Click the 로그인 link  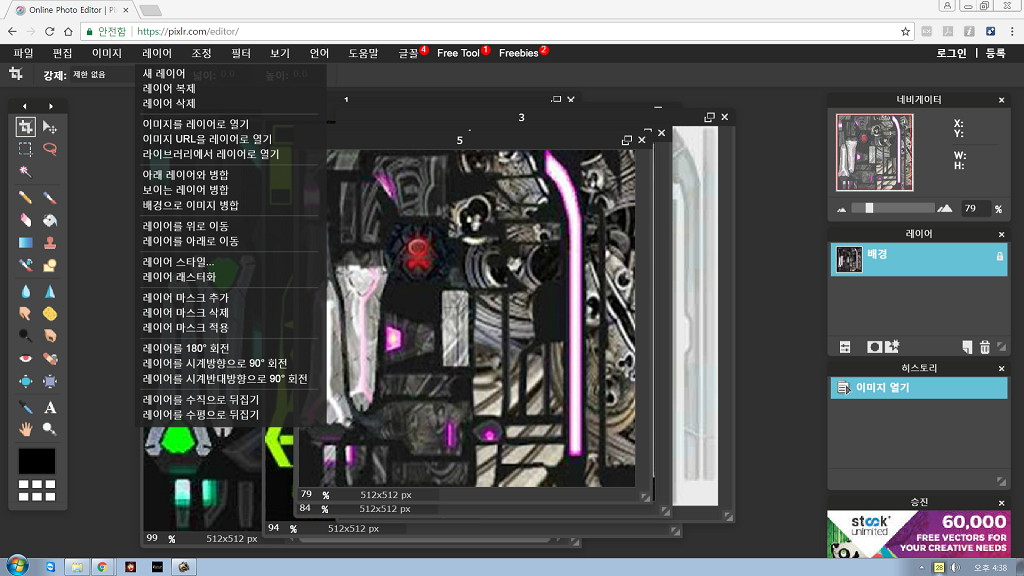(x=951, y=53)
